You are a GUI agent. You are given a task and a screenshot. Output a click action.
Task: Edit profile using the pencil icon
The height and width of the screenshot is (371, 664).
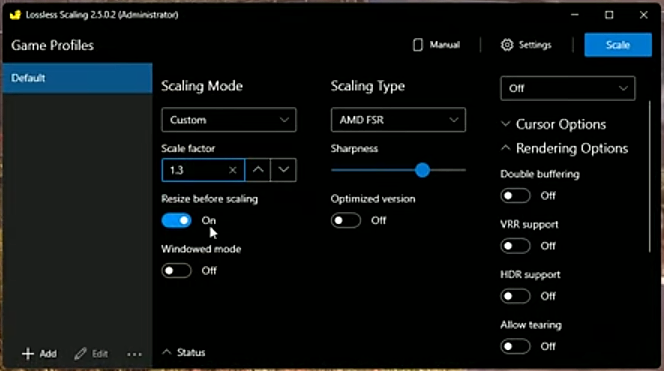80,354
